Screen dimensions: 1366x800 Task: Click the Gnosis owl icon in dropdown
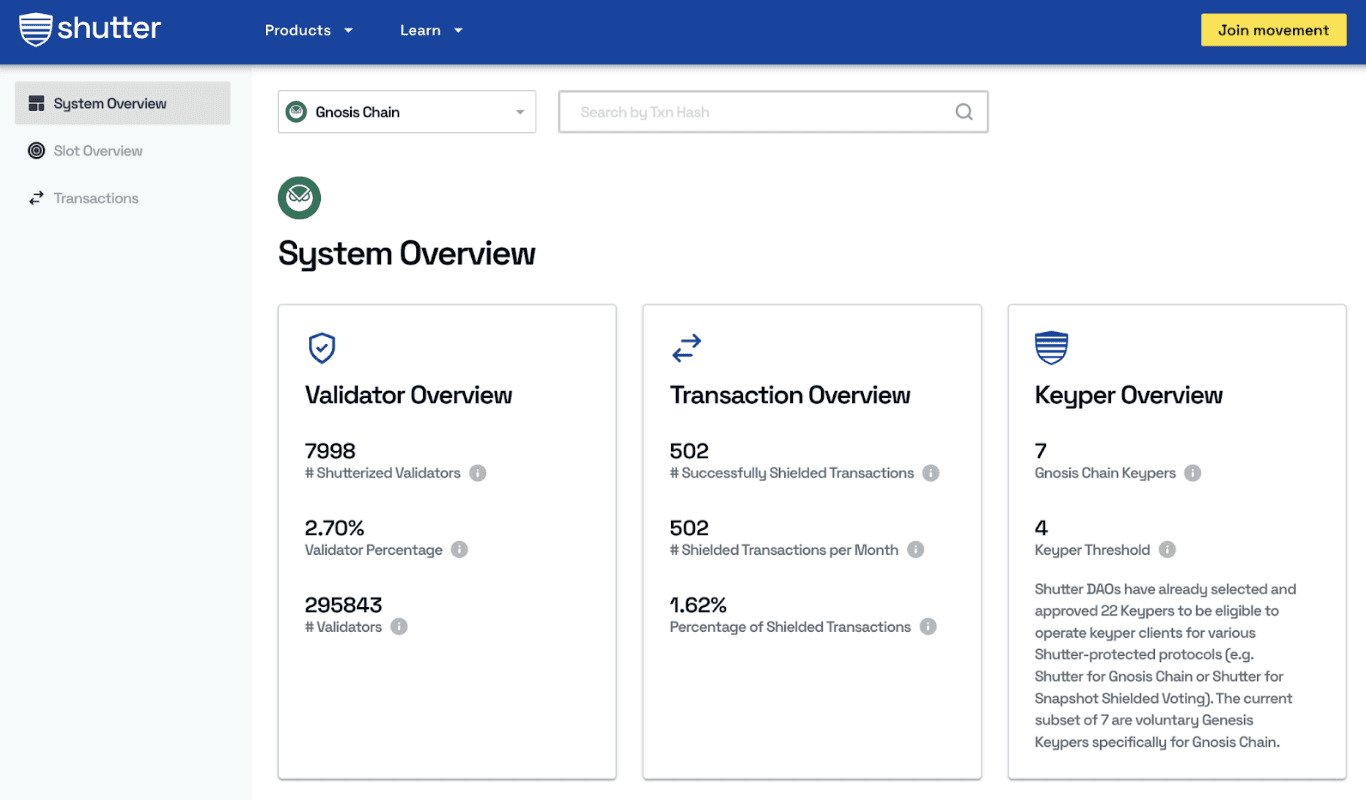(296, 112)
